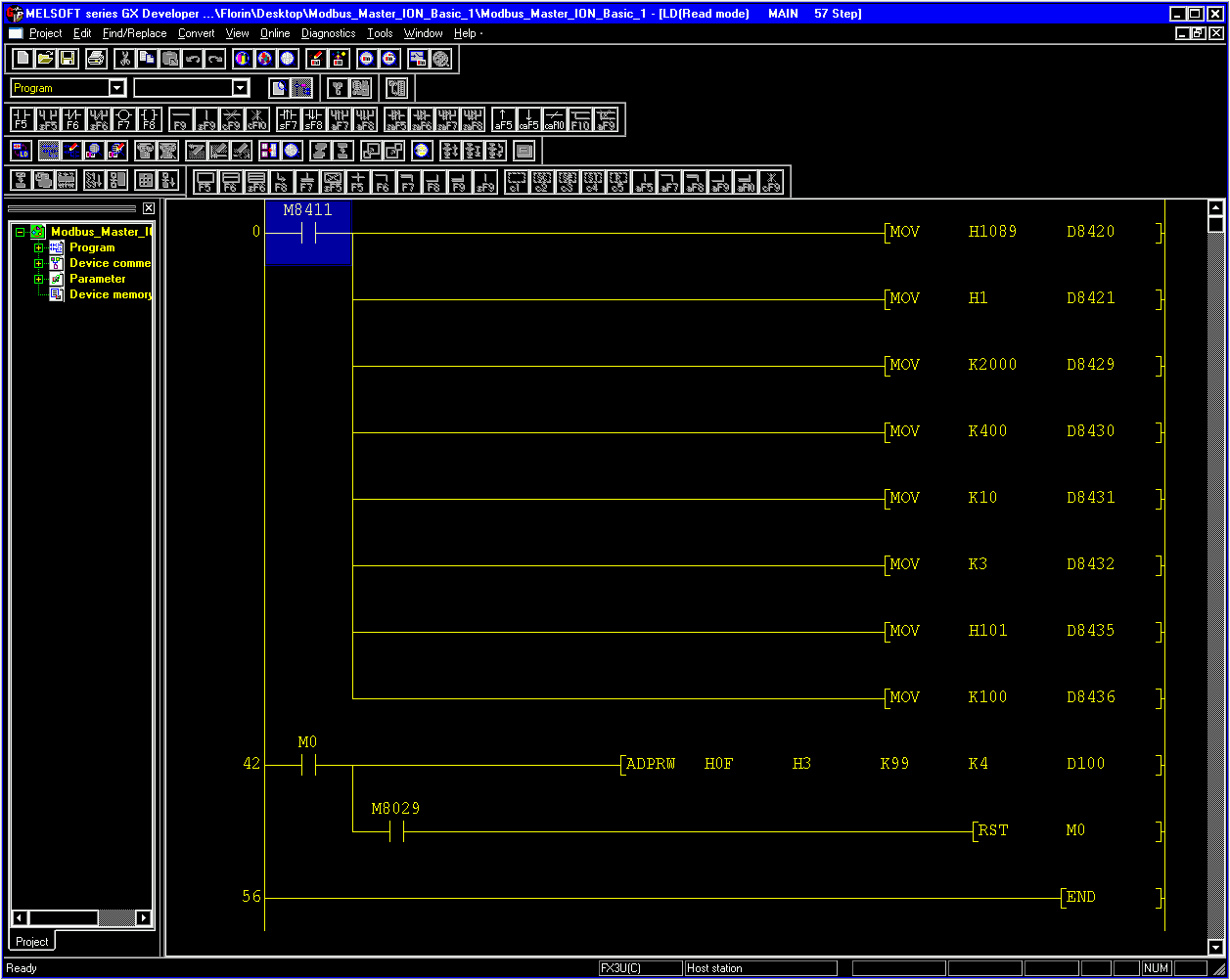Select Device memory in project tree
The height and width of the screenshot is (980, 1230).
[x=111, y=294]
